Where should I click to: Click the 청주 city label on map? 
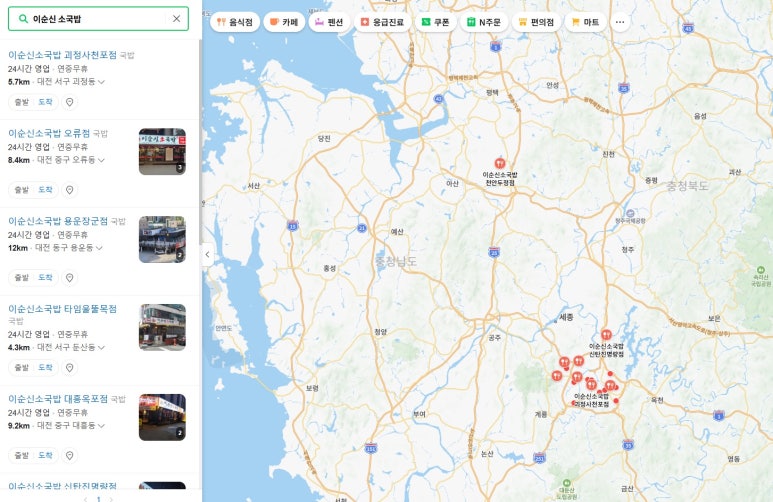tap(628, 250)
